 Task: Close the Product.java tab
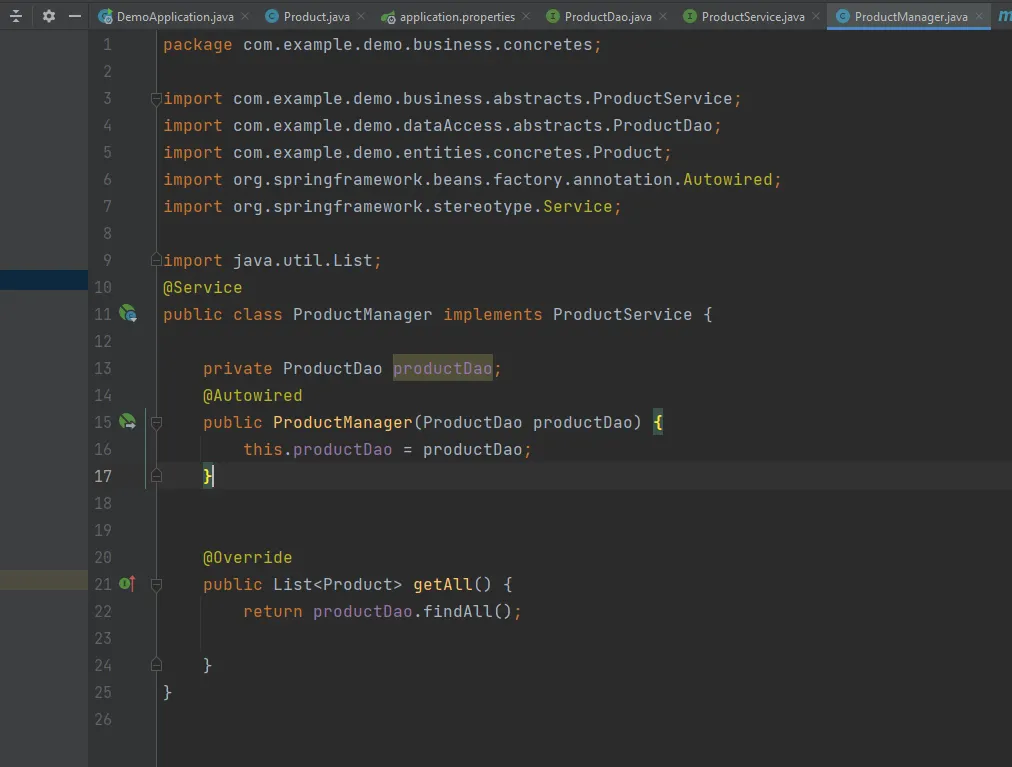click(361, 16)
